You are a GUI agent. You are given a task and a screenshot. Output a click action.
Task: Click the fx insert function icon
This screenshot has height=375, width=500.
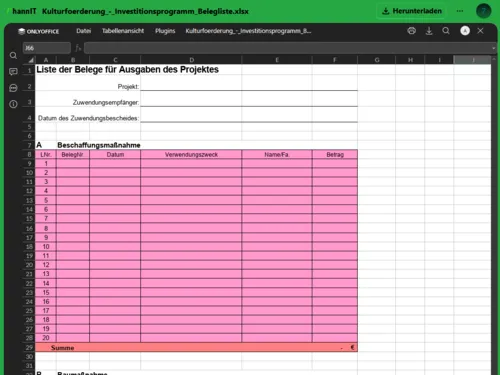pyautogui.click(x=78, y=48)
